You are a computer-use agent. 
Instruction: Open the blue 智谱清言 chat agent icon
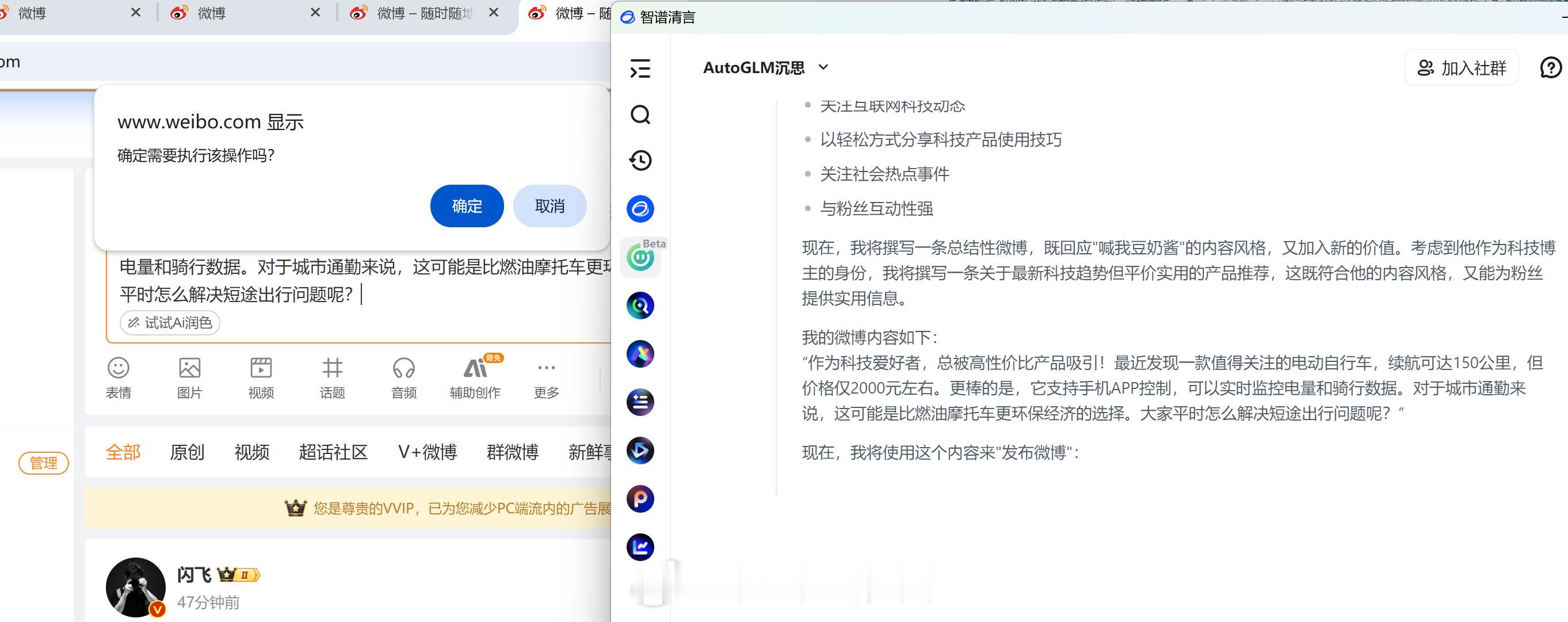point(640,209)
